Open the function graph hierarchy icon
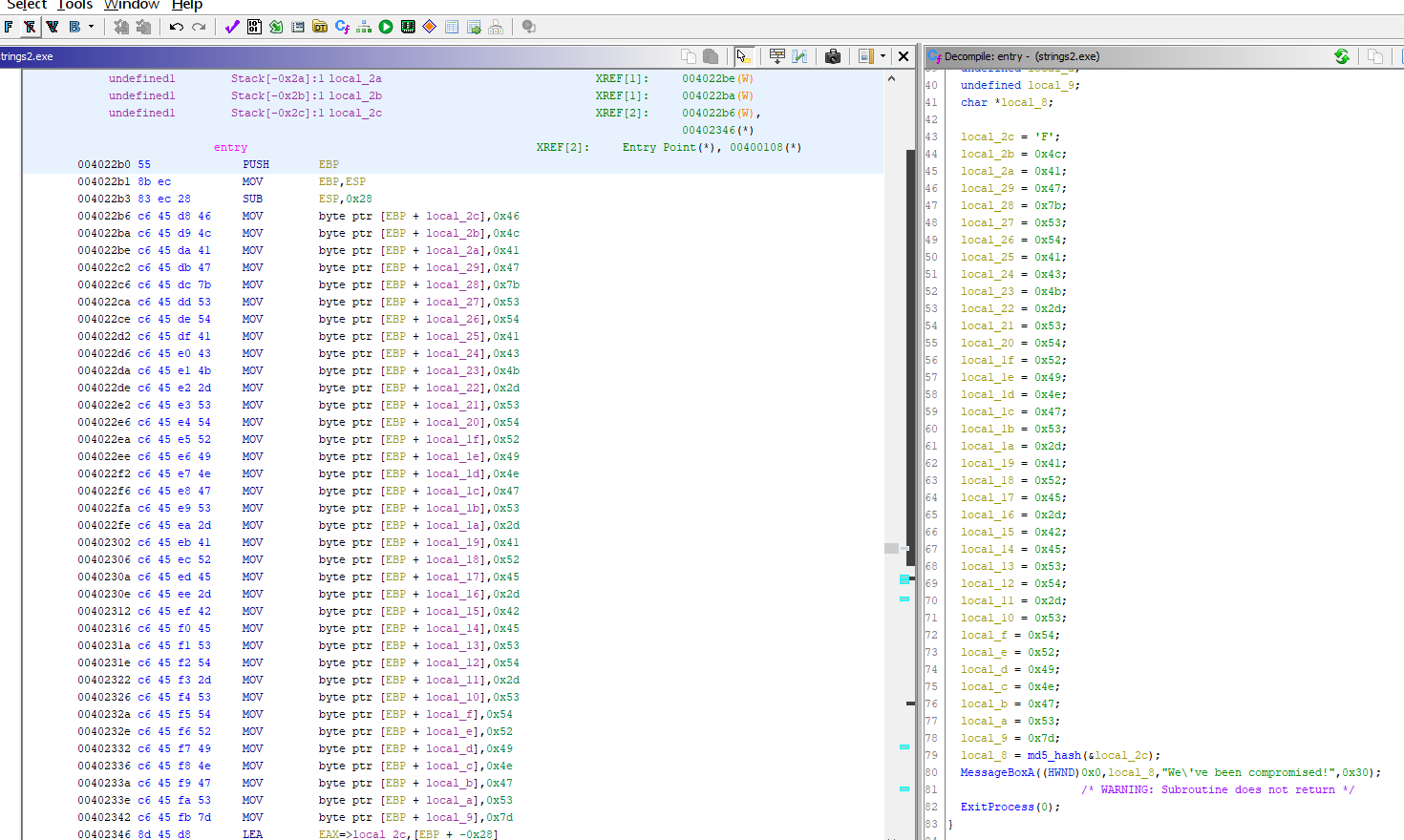The image size is (1404, 840). [364, 27]
